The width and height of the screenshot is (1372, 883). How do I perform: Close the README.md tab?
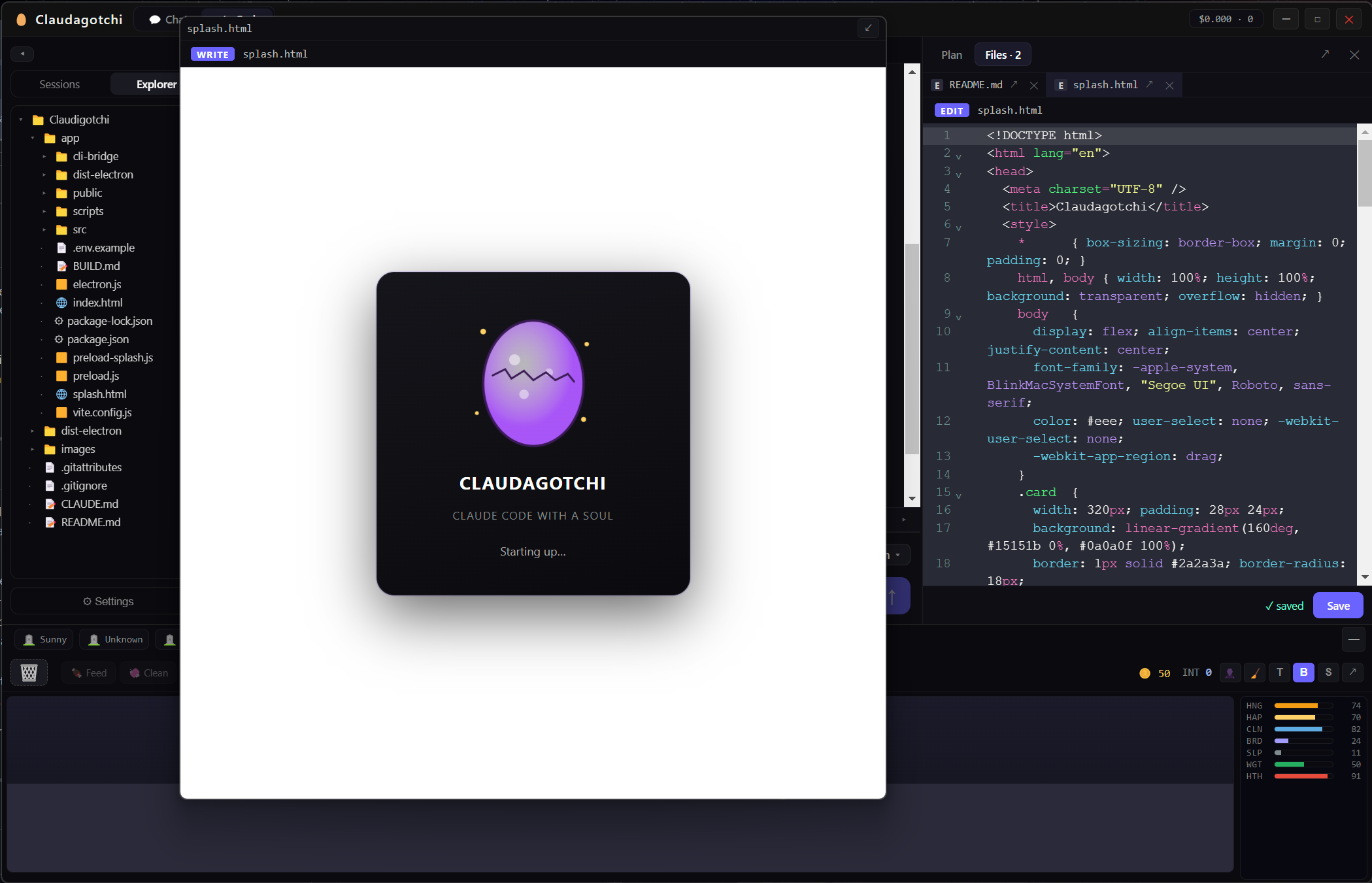(1033, 86)
